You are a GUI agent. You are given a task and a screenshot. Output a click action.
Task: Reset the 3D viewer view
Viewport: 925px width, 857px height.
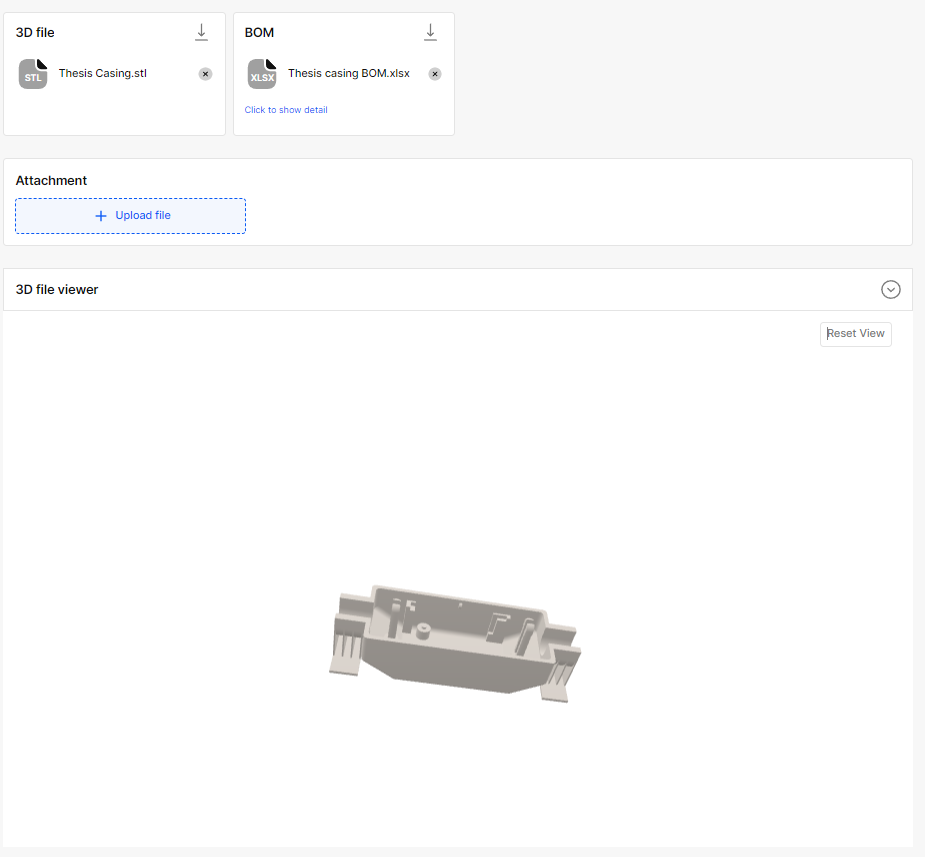tap(855, 334)
